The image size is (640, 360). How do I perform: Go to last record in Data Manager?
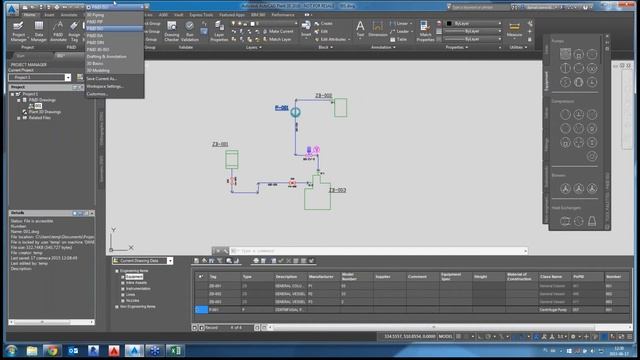264,327
